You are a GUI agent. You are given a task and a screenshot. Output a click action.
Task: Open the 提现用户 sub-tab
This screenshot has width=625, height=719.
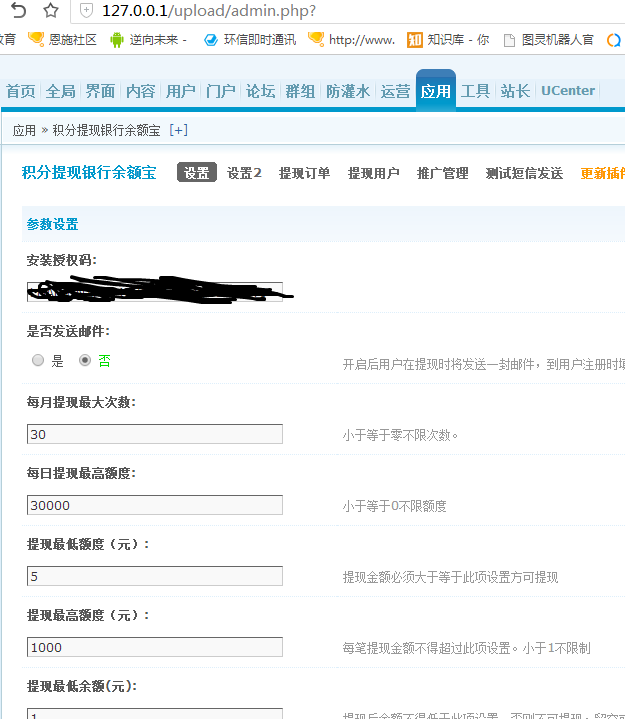pyautogui.click(x=374, y=173)
